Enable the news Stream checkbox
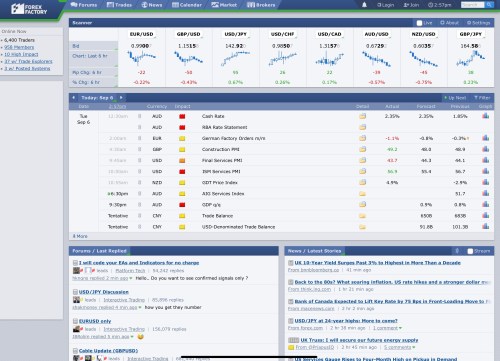Screen dimensions: 500x361 click(470, 251)
